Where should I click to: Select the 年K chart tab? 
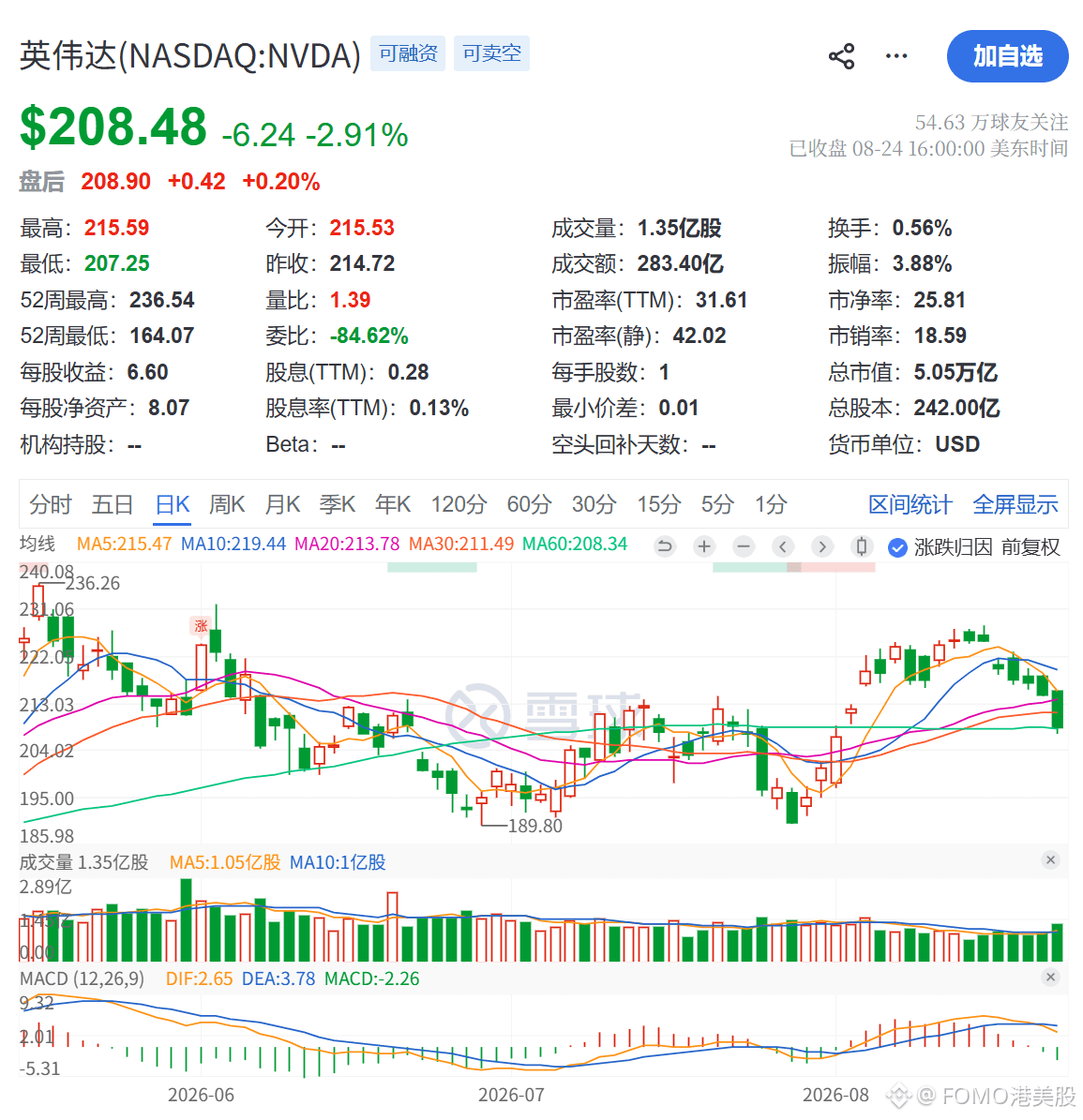392,504
